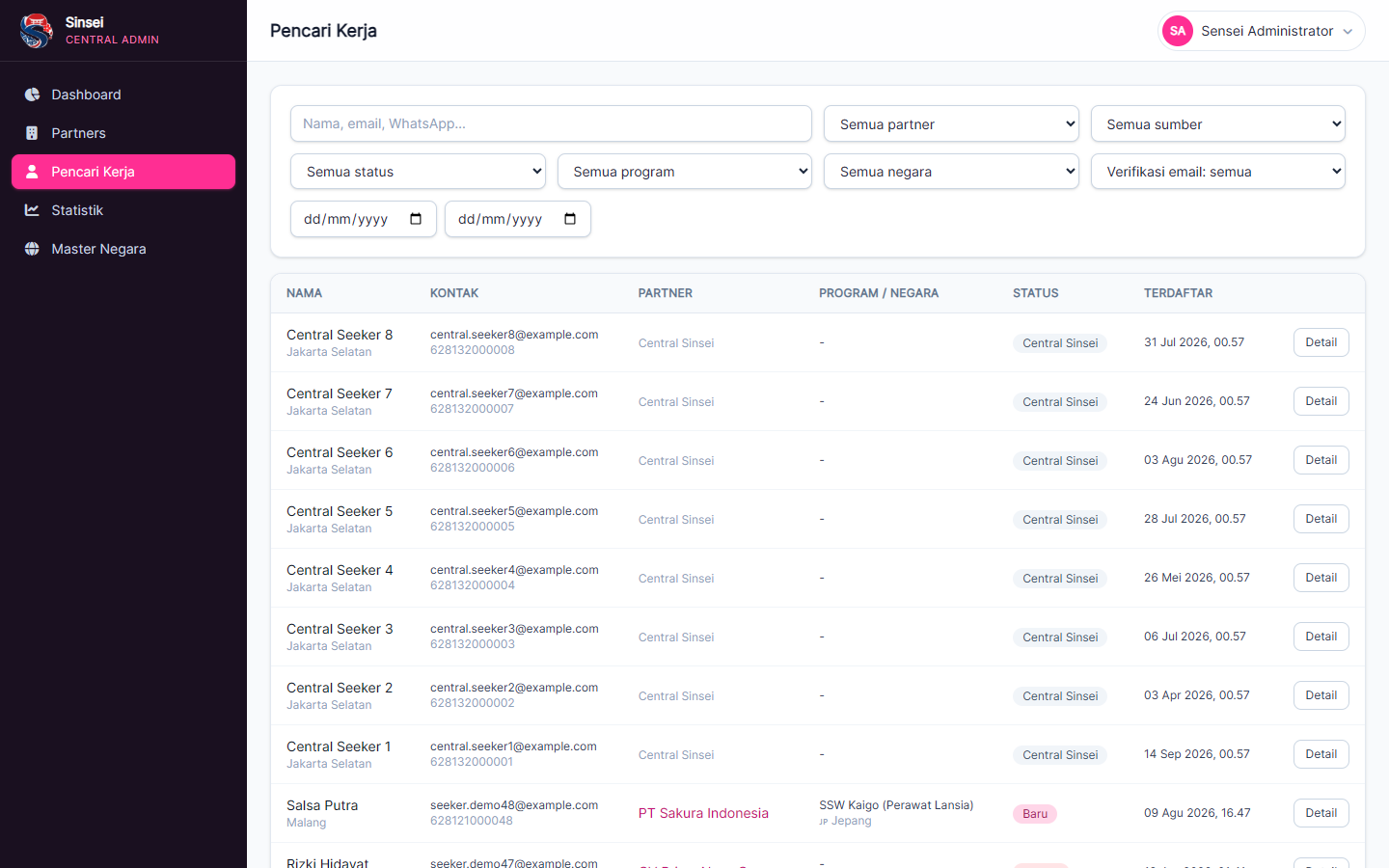Expand the Sensei Administrator account chevron
Screen dimensions: 1389x868
pyautogui.click(x=1348, y=32)
